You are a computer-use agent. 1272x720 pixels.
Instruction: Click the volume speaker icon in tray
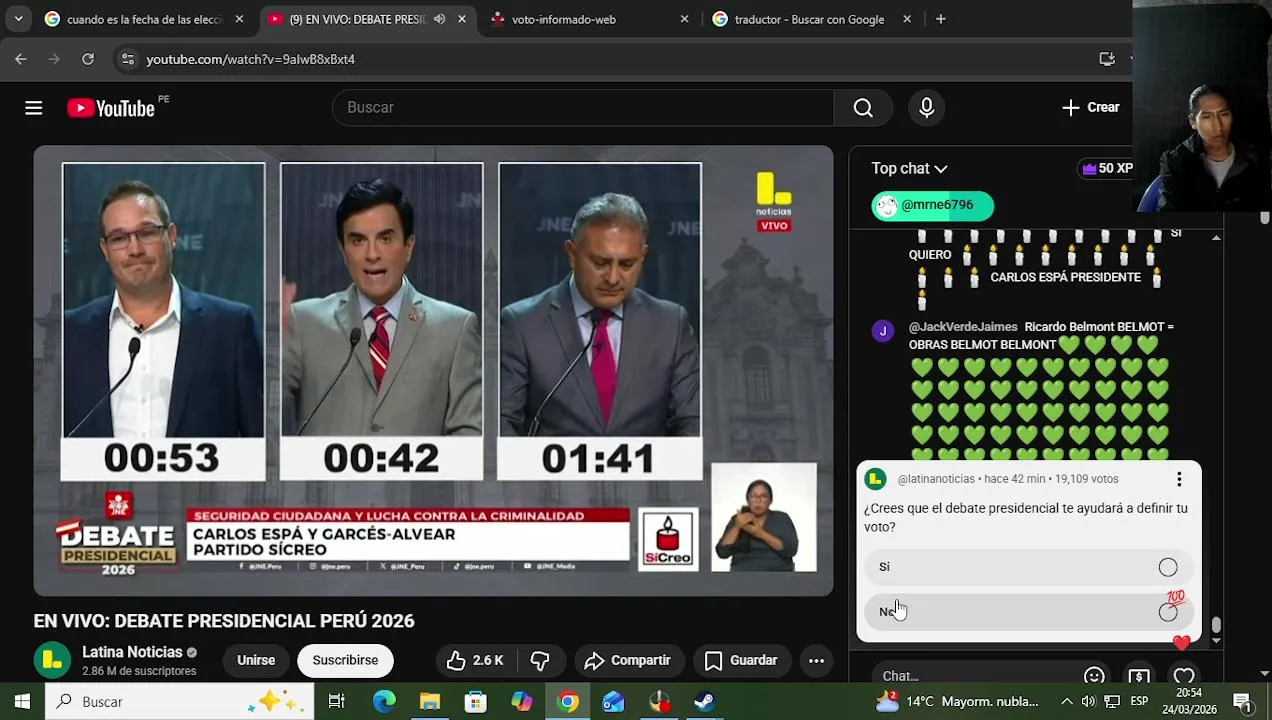(1089, 702)
